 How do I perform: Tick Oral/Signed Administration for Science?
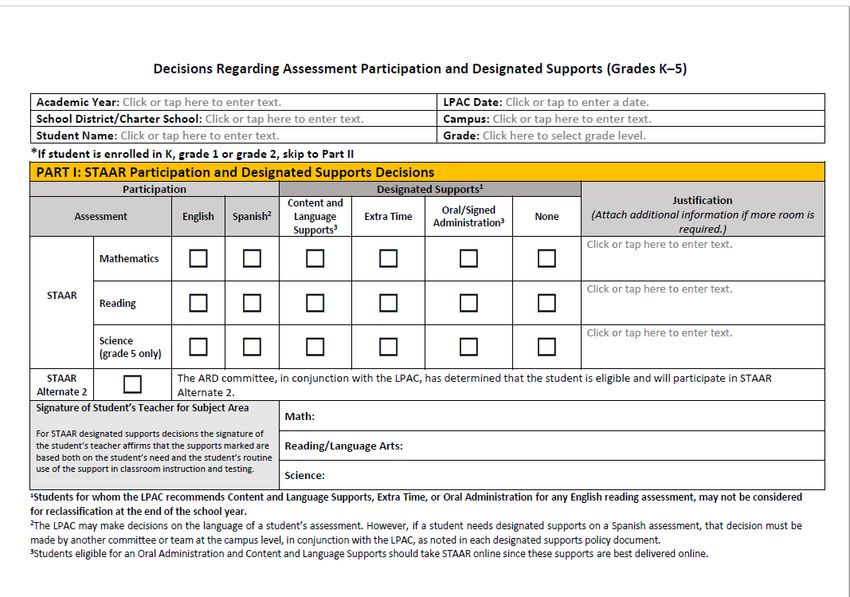pos(468,346)
